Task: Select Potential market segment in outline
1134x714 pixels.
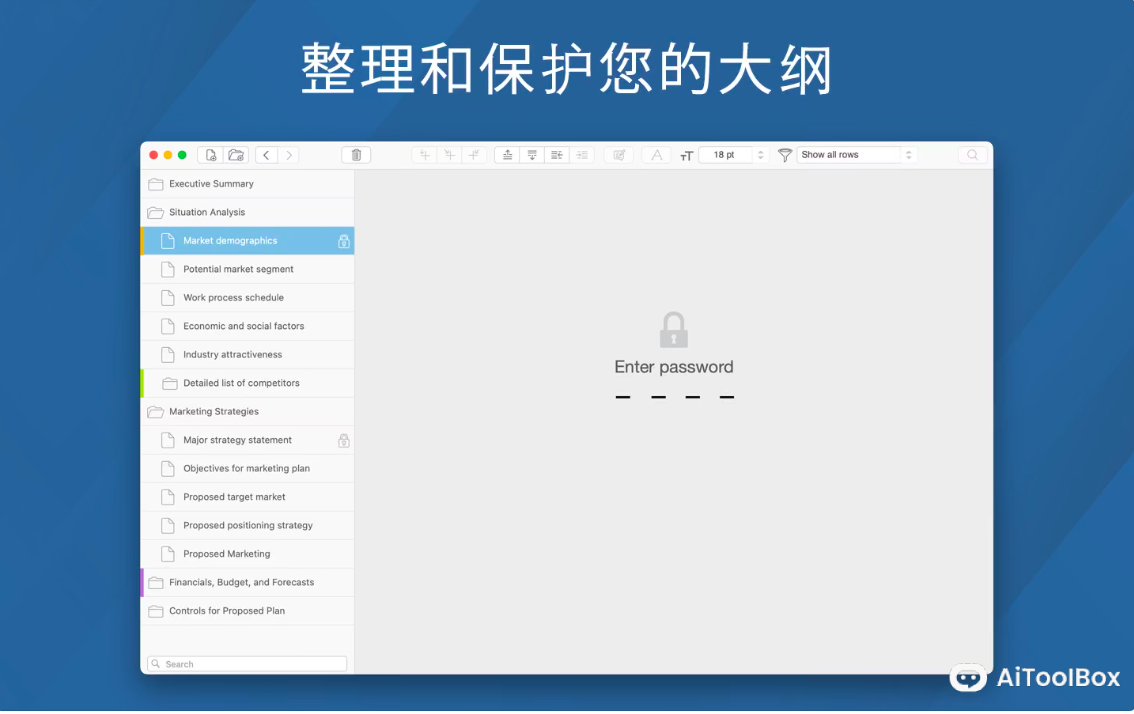Action: (238, 269)
